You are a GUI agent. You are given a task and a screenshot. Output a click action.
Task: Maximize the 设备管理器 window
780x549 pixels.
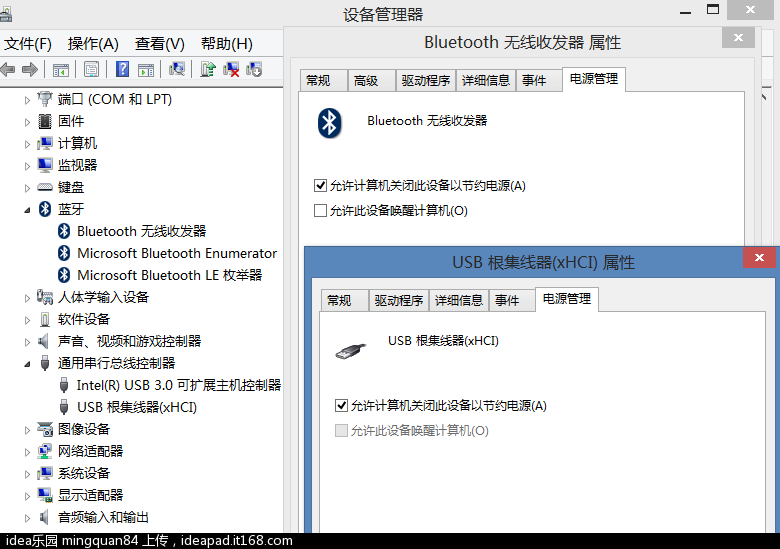[x=713, y=9]
